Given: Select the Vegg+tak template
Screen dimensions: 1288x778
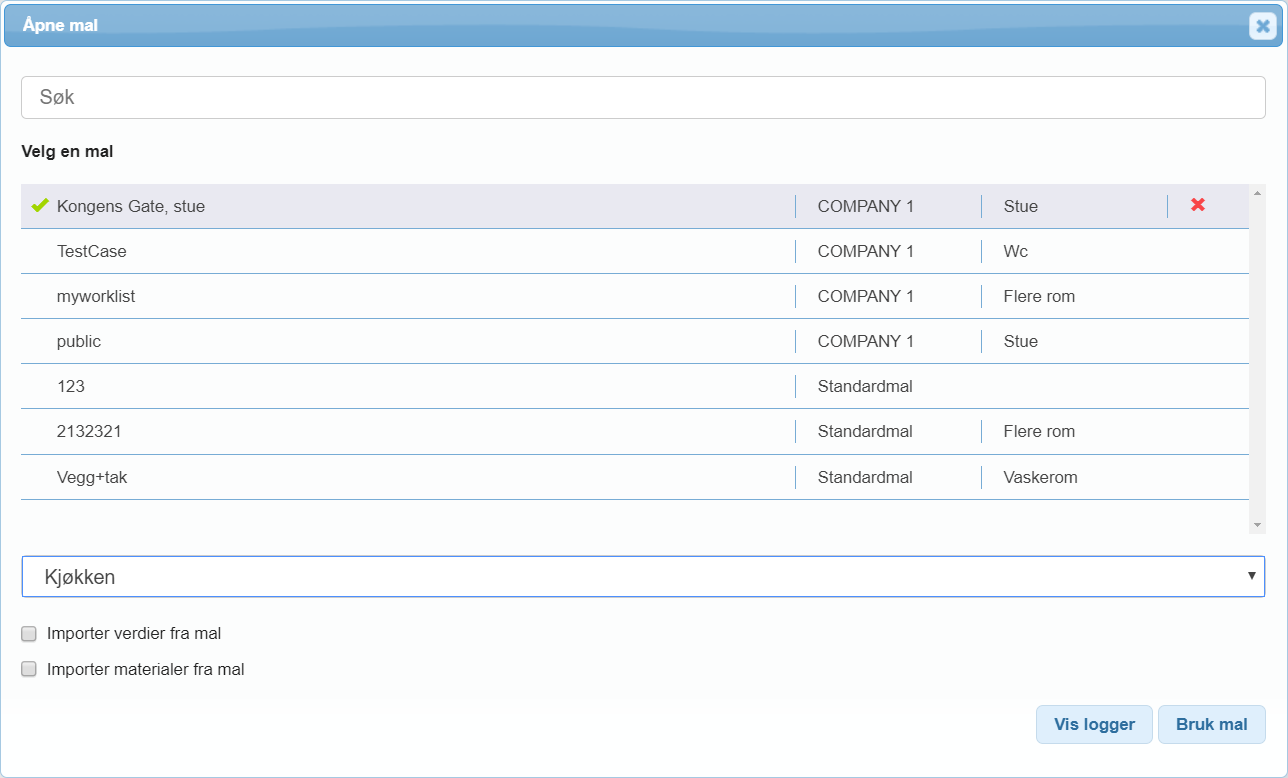Looking at the screenshot, I should (92, 477).
